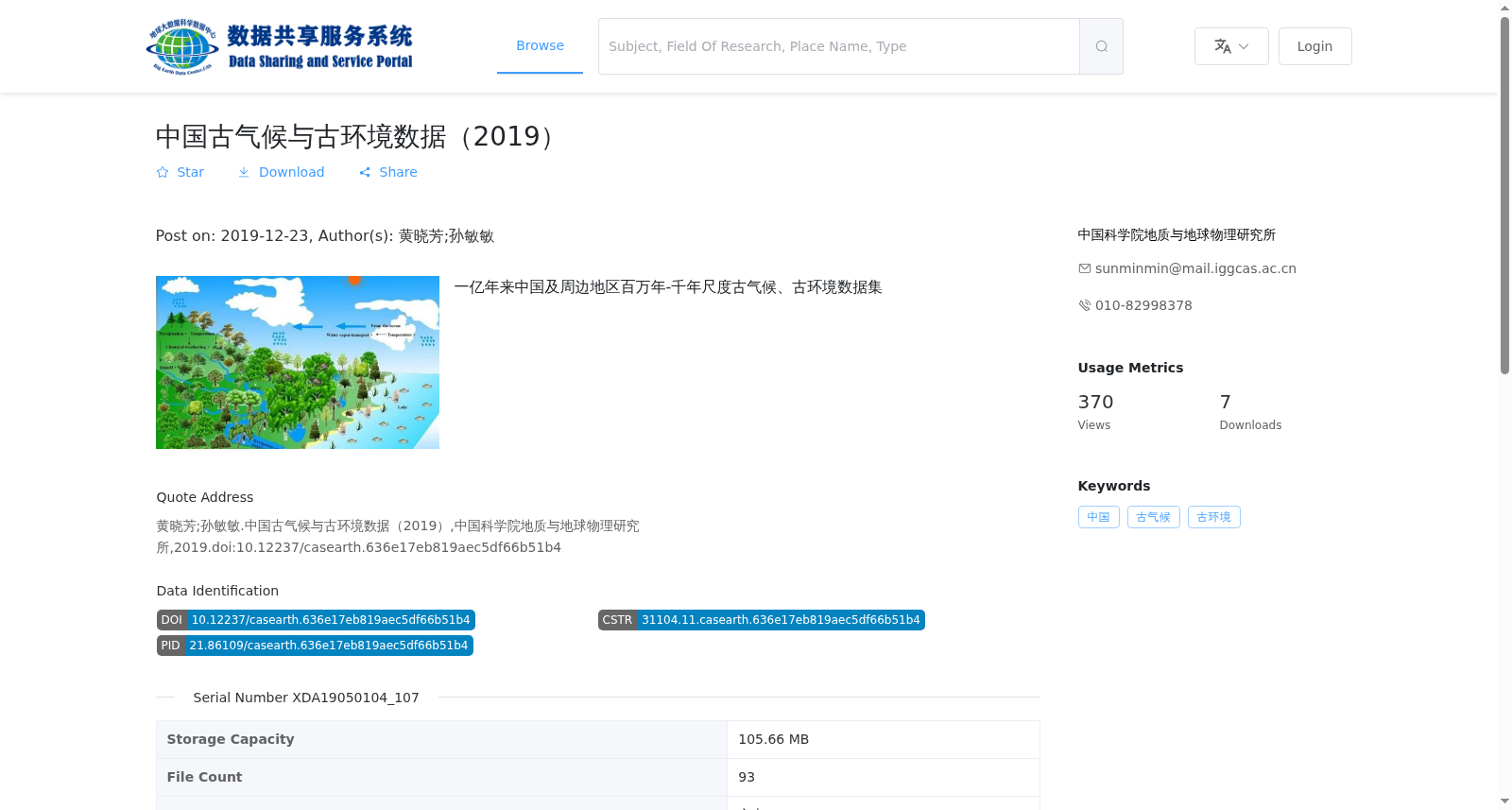This screenshot has width=1512, height=810.
Task: Click the PID identifier badge
Action: (315, 646)
